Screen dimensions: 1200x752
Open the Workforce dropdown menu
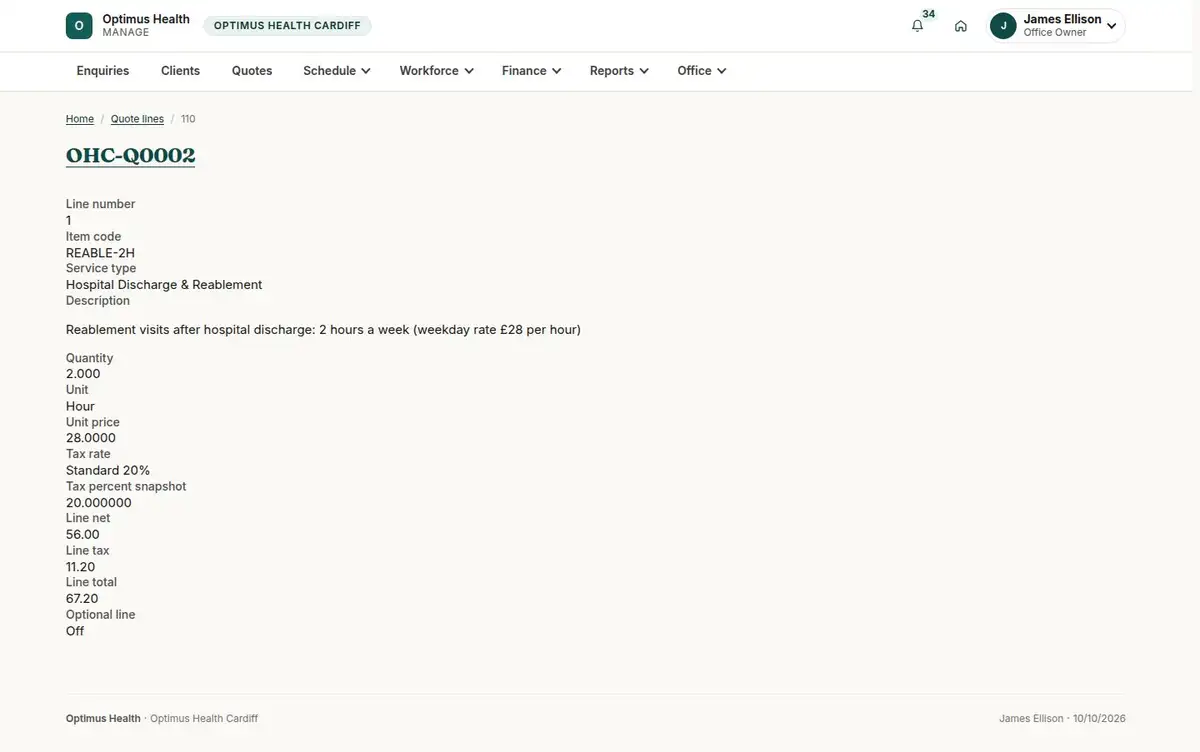point(436,71)
